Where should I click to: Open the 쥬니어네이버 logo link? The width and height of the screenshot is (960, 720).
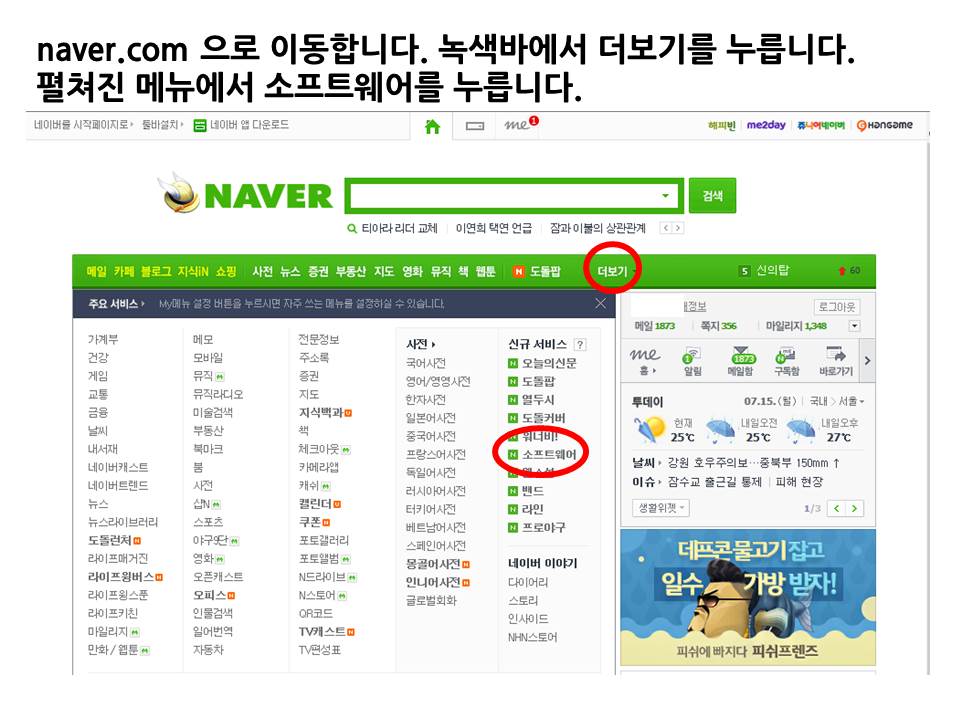point(821,125)
